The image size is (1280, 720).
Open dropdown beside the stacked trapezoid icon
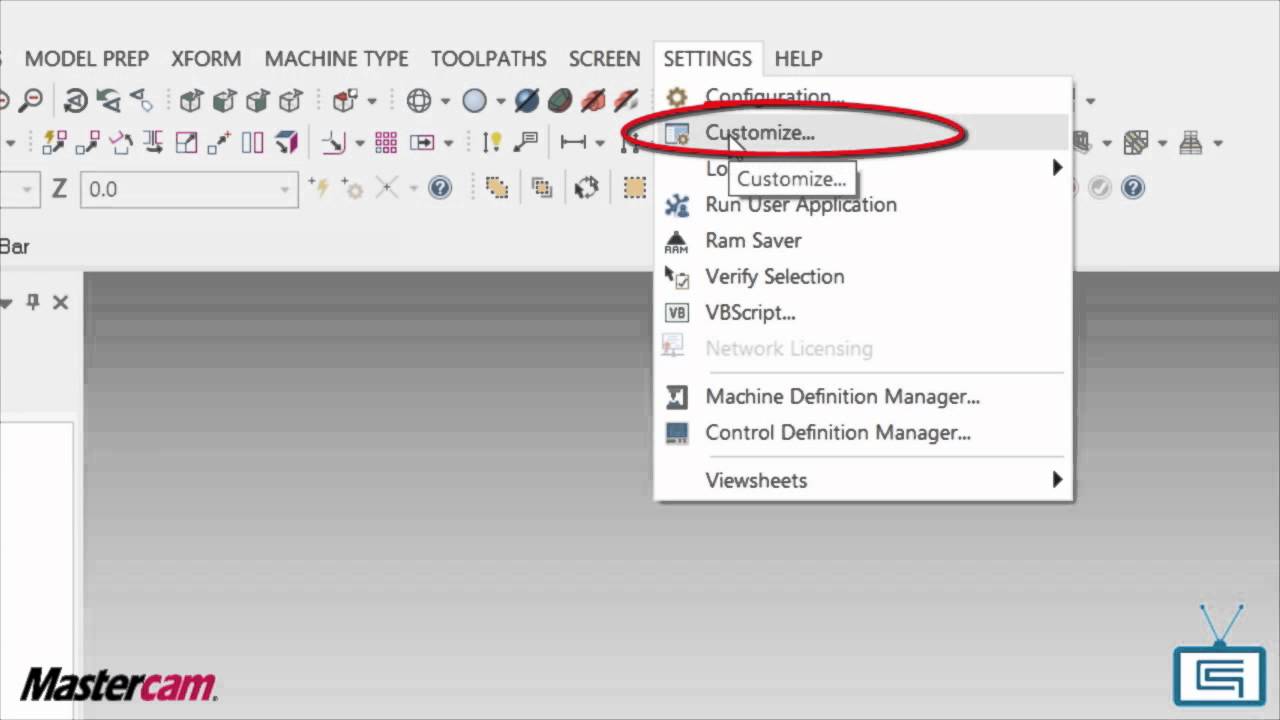[x=1217, y=144]
